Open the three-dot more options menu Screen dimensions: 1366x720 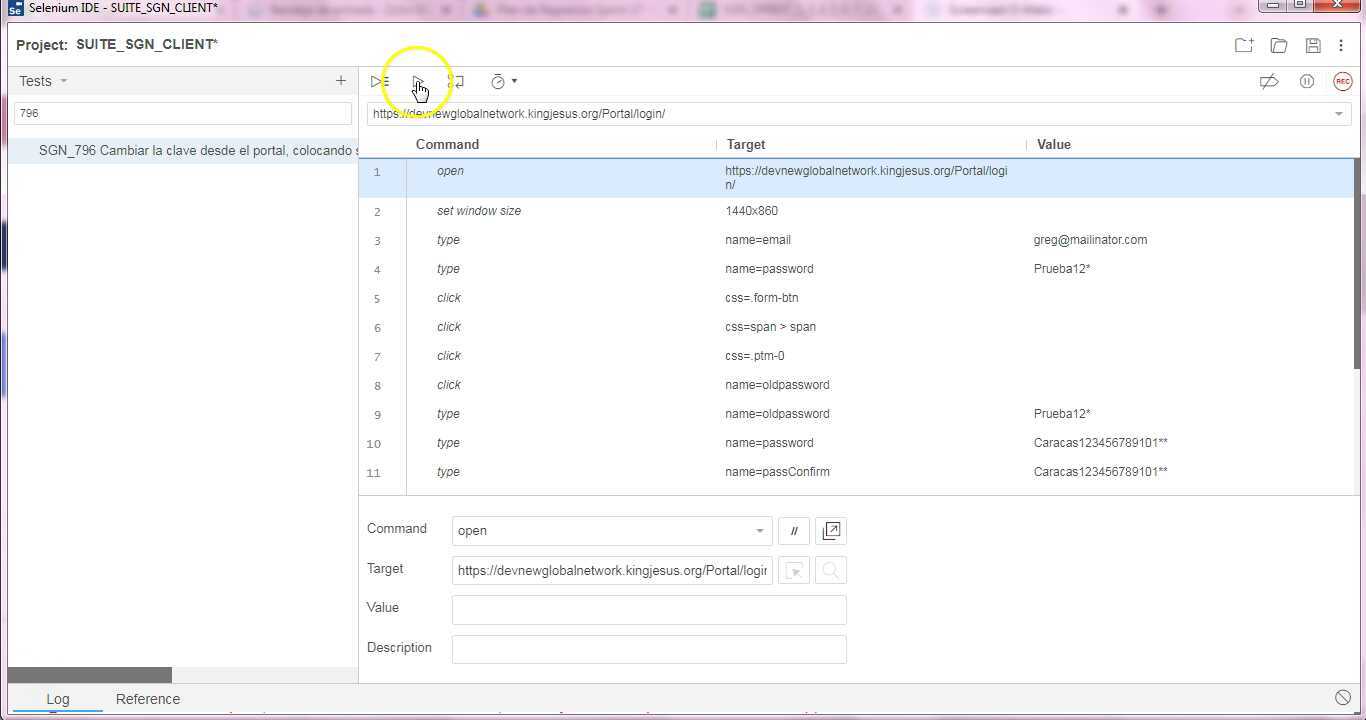tap(1341, 45)
